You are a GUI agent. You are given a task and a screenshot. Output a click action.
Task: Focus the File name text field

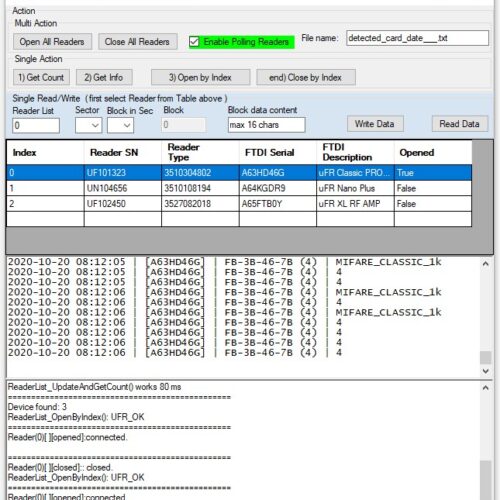pyautogui.click(x=417, y=38)
